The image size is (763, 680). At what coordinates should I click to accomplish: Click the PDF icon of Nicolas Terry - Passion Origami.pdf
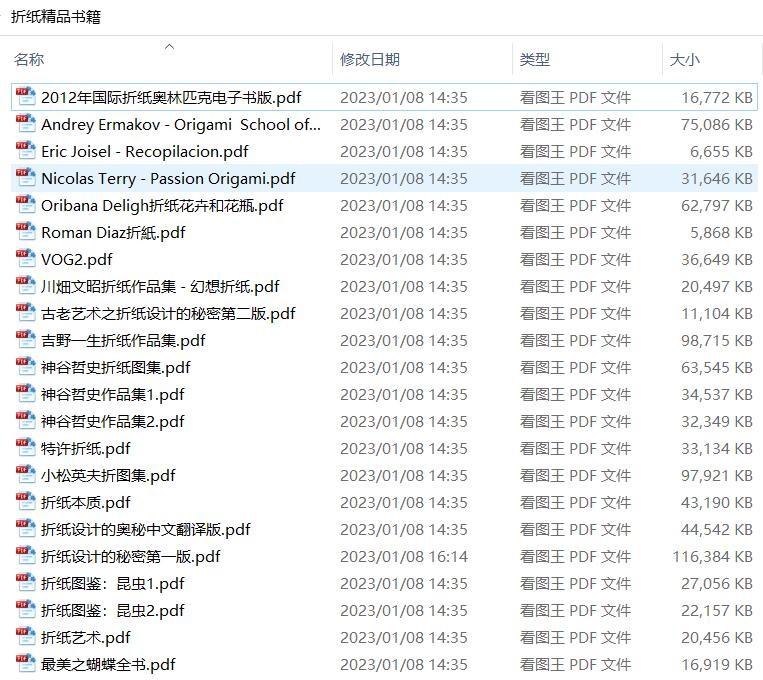pos(25,178)
